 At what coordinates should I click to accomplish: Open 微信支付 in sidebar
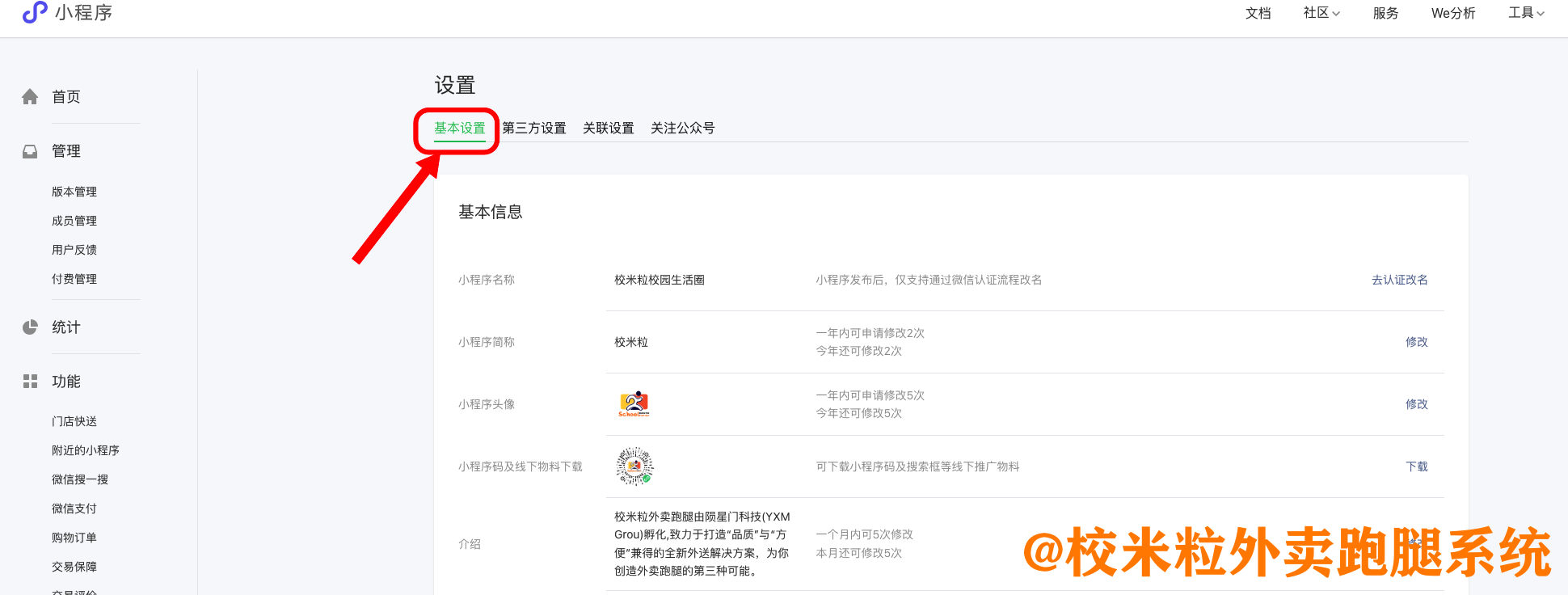pos(74,508)
